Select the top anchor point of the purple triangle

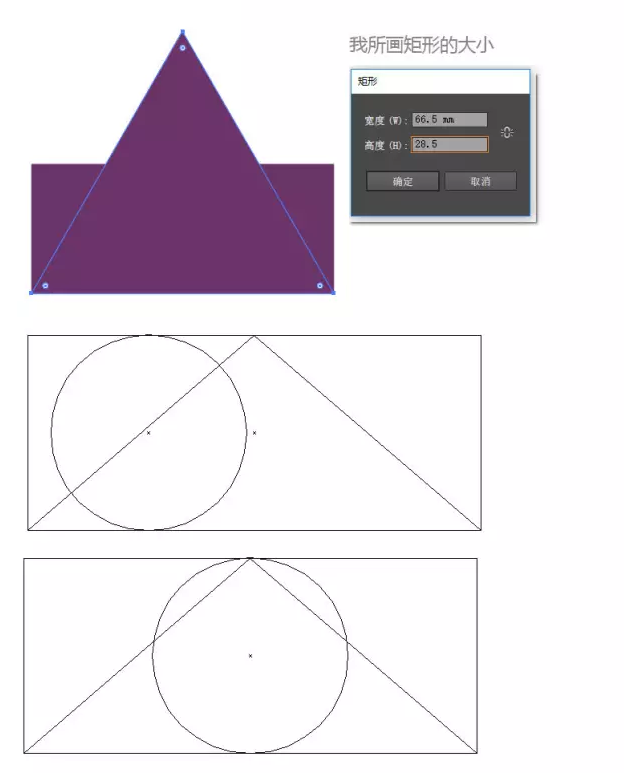click(x=183, y=32)
